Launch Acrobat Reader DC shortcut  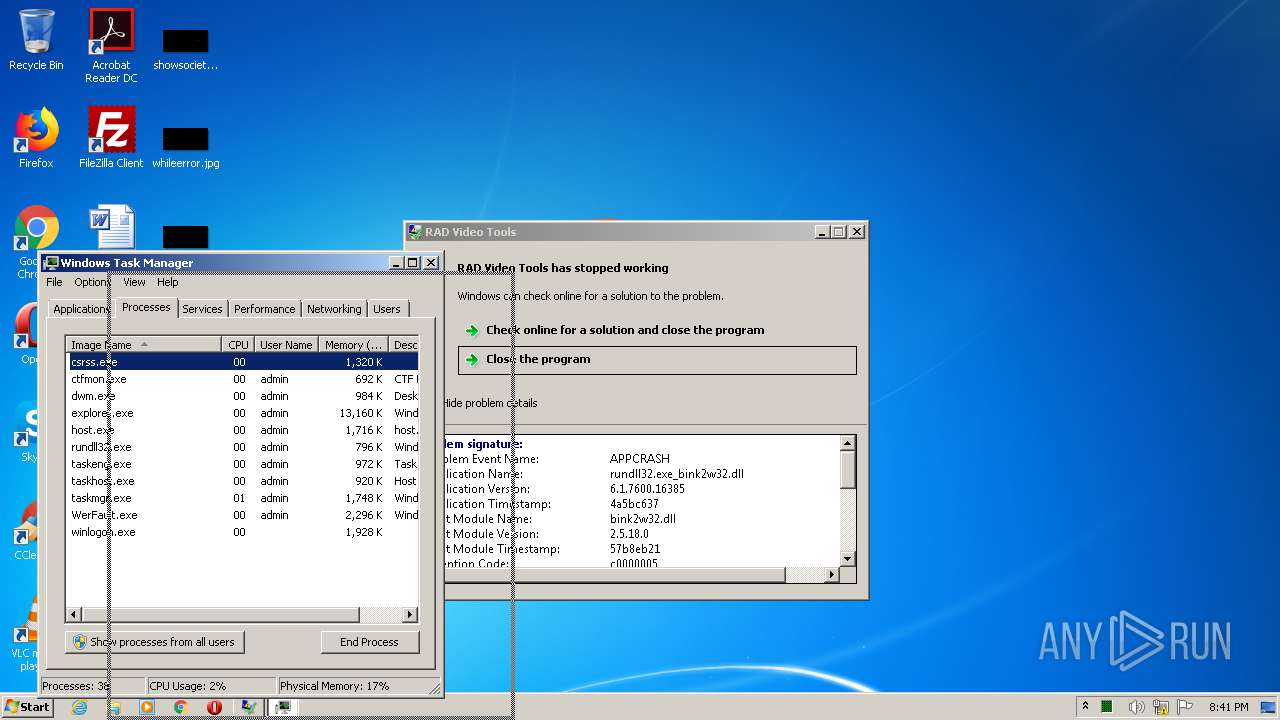[x=111, y=46]
